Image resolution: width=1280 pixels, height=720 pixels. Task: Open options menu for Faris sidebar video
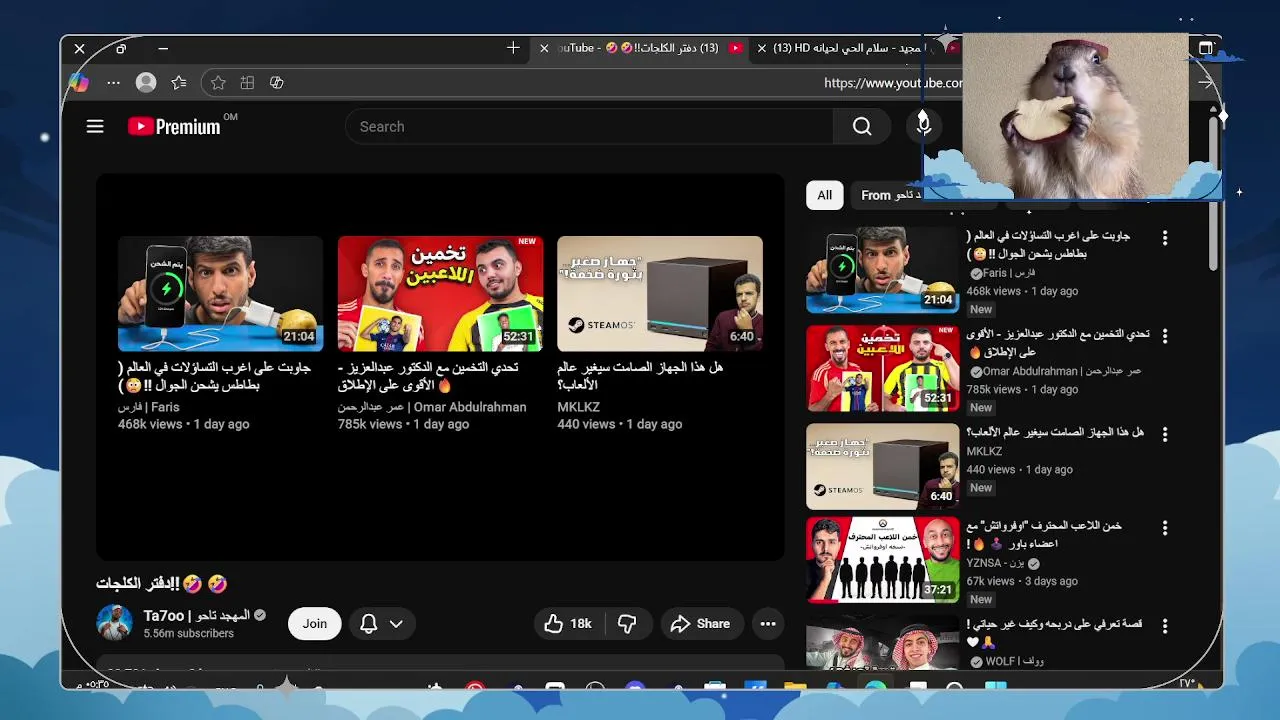point(1164,238)
